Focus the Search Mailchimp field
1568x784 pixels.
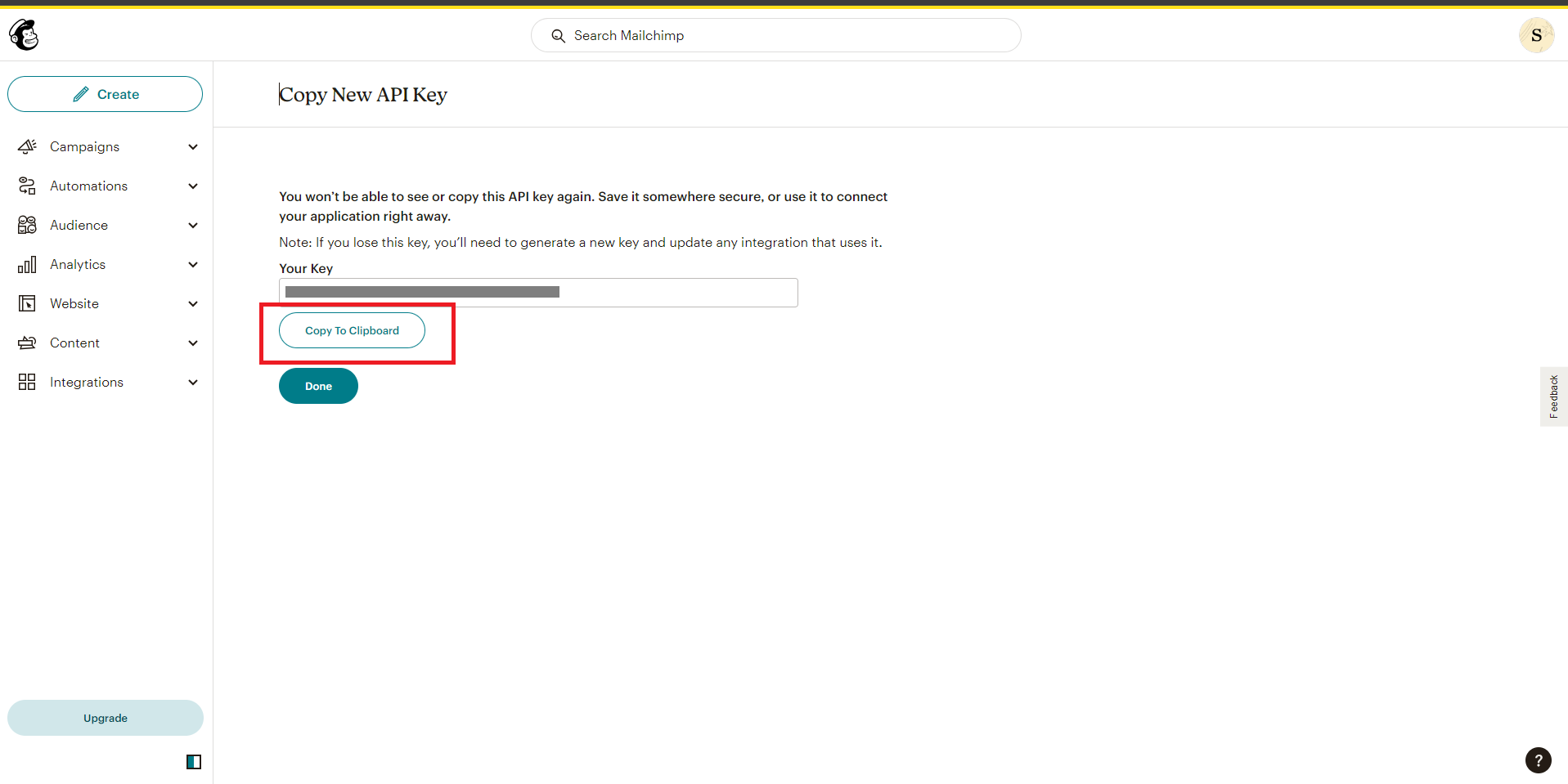[x=775, y=35]
